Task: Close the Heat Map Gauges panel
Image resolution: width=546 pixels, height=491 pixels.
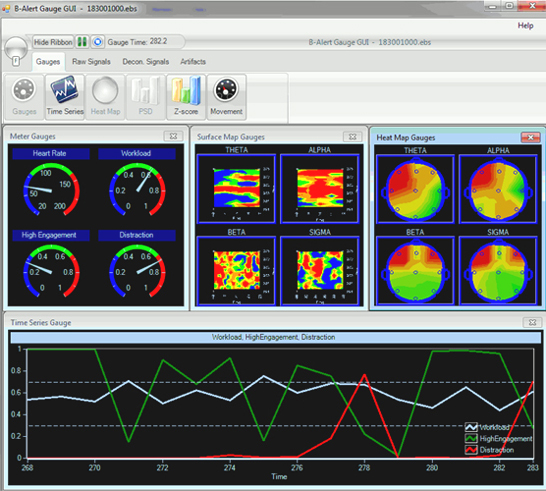Action: point(530,138)
